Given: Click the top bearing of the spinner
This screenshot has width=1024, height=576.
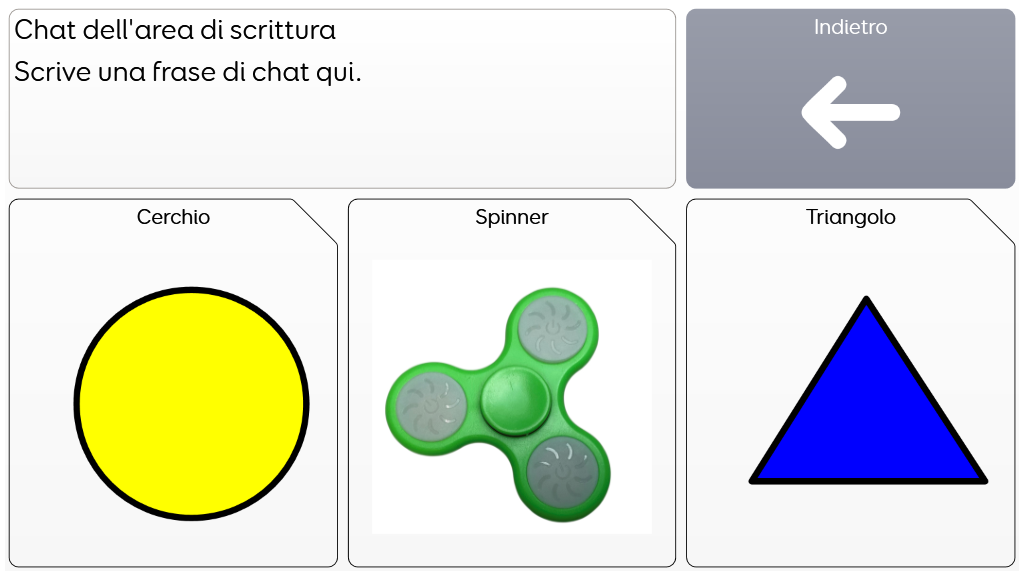Looking at the screenshot, I should tap(553, 327).
